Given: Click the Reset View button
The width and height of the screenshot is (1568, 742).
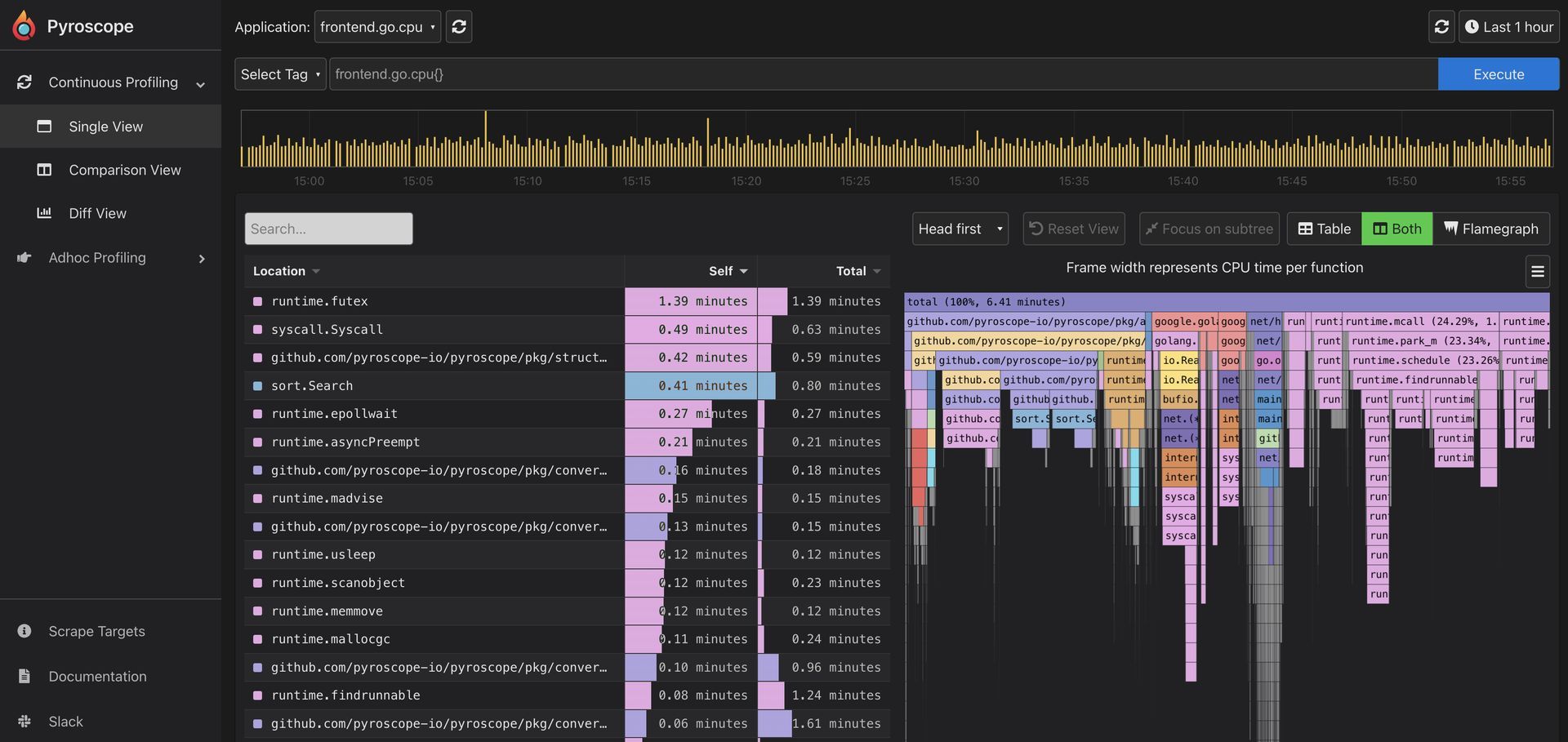Looking at the screenshot, I should [1074, 229].
